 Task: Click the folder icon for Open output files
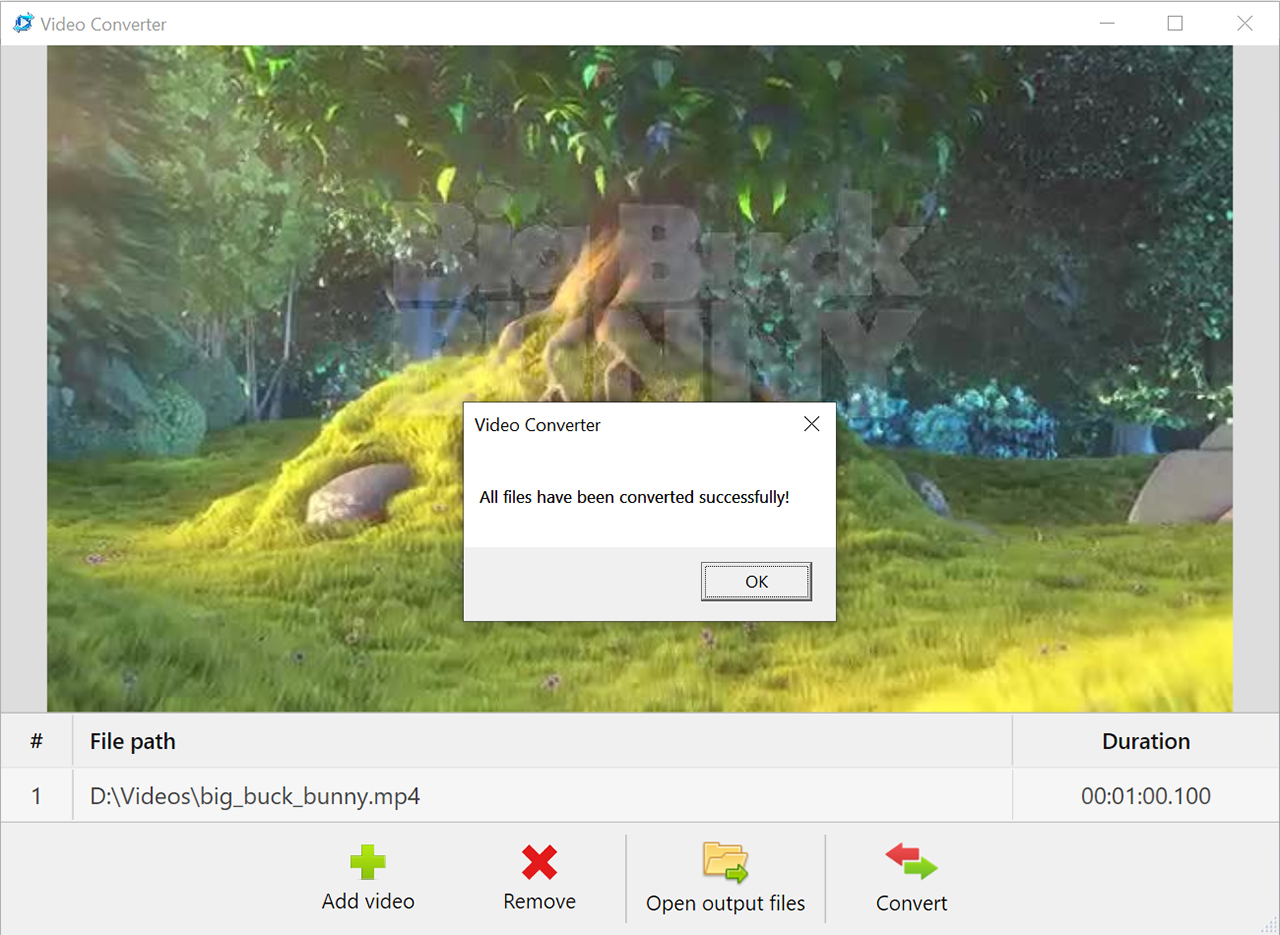point(725,862)
